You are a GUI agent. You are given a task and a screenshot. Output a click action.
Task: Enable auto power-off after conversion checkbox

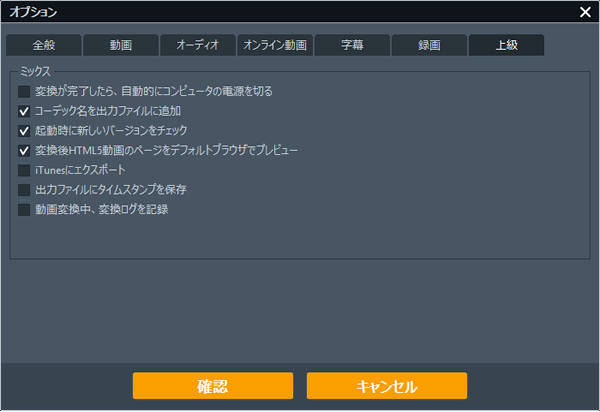[x=25, y=91]
